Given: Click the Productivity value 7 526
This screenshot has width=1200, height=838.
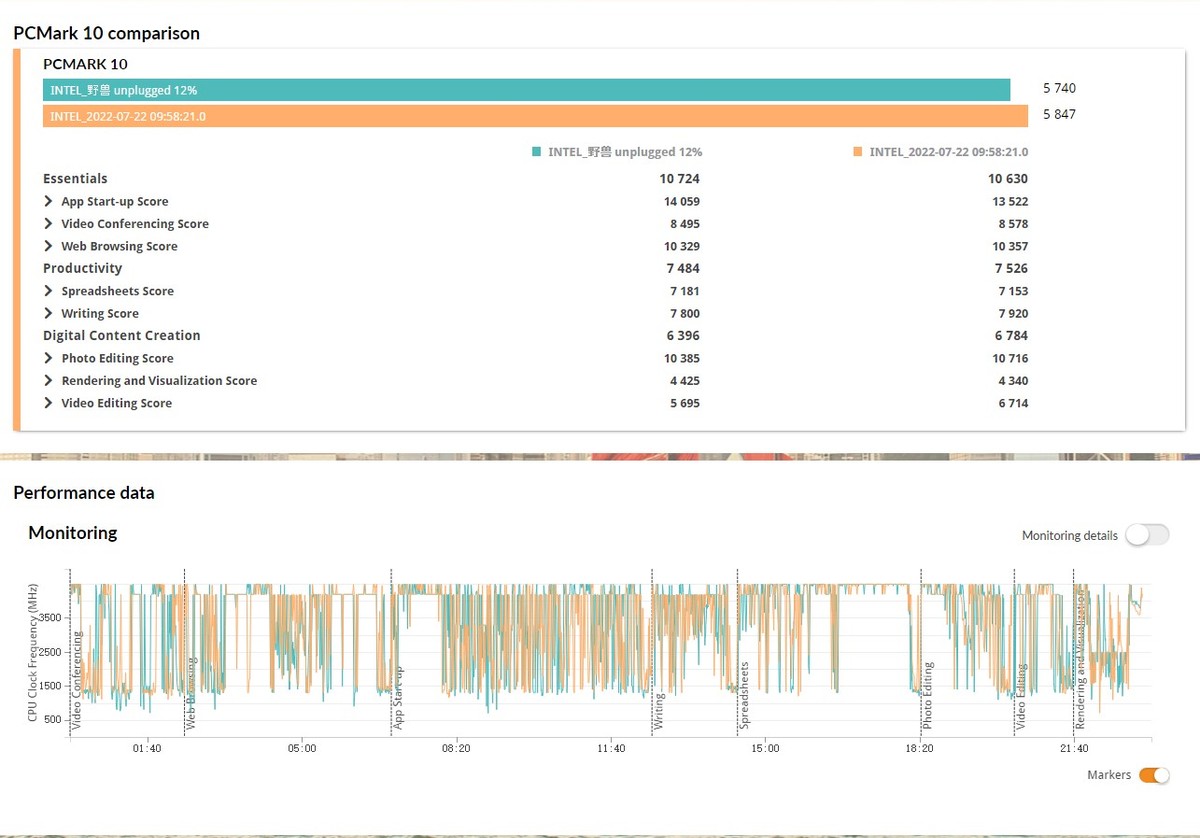Looking at the screenshot, I should coord(1012,268).
